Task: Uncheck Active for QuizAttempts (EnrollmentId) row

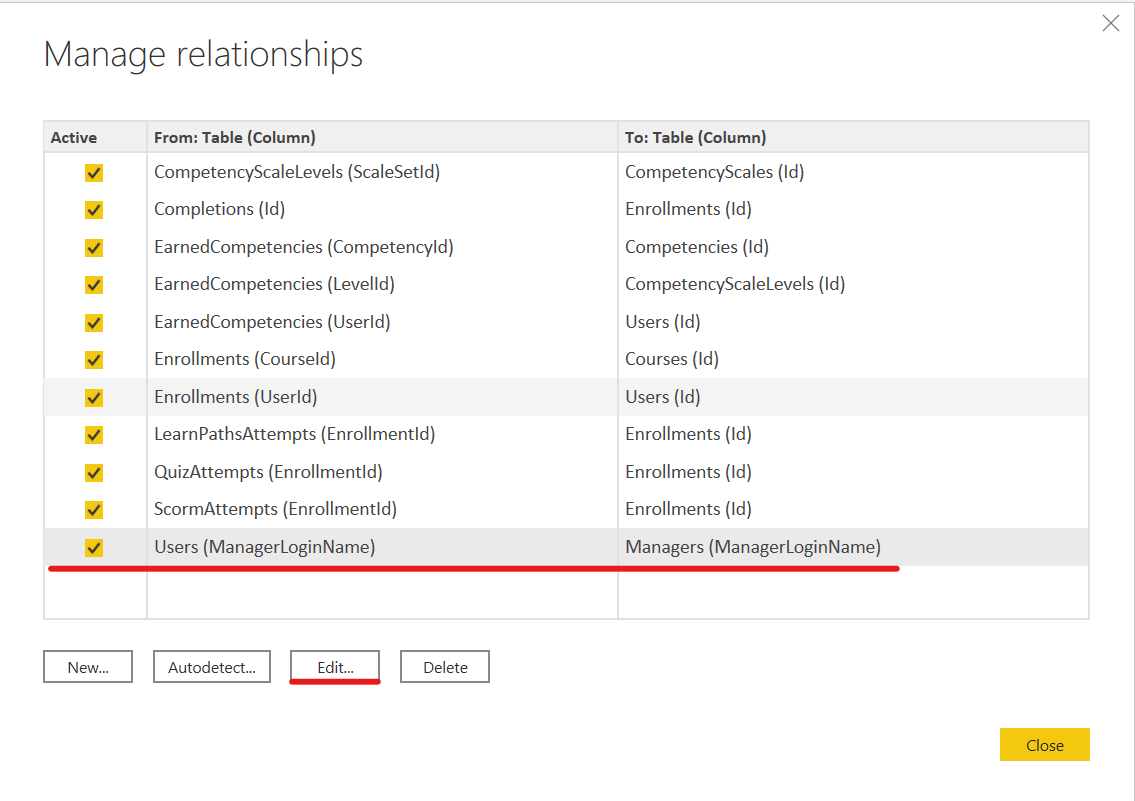Action: coord(94,472)
